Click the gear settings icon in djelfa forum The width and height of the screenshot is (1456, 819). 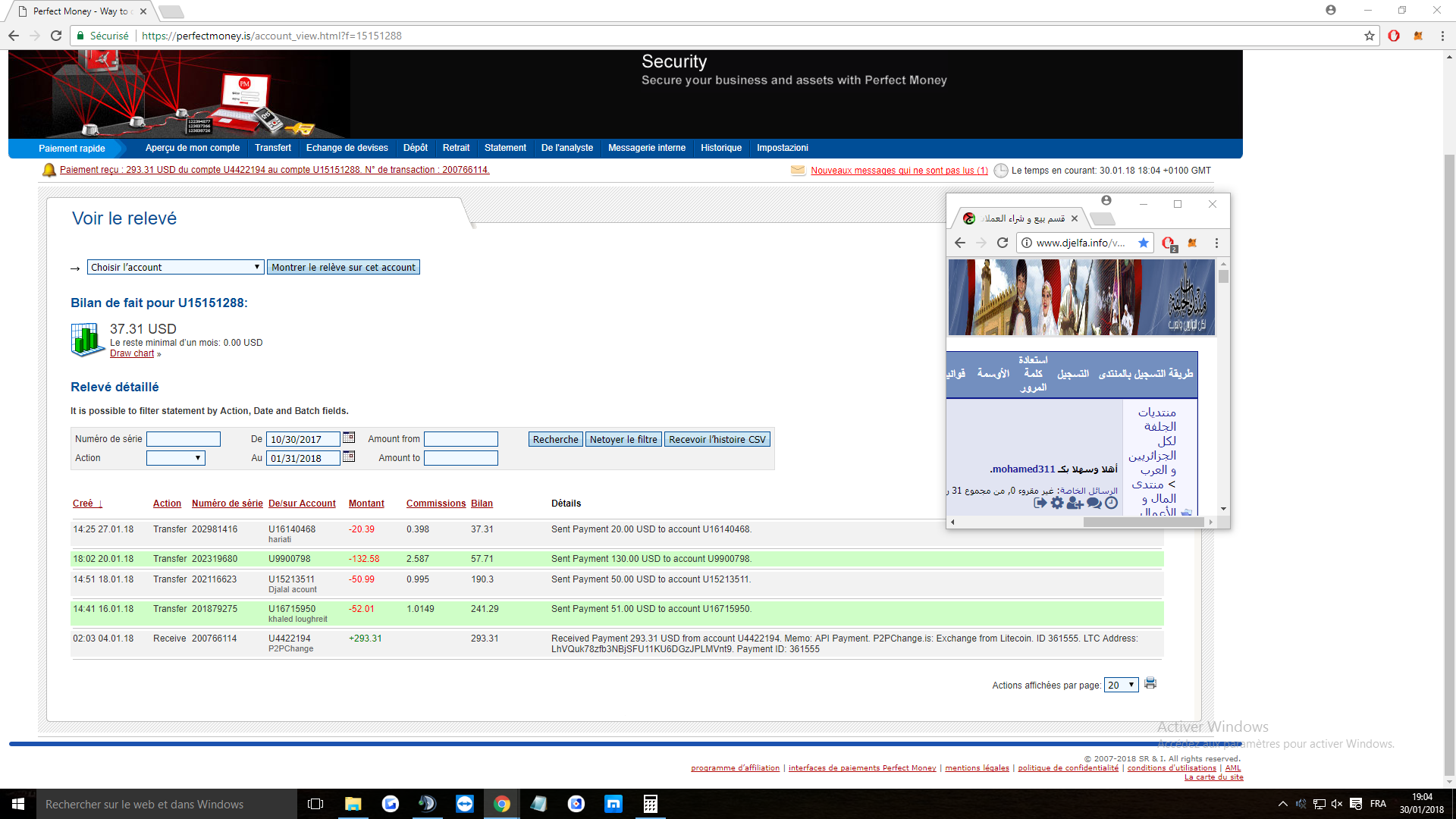click(x=1057, y=503)
